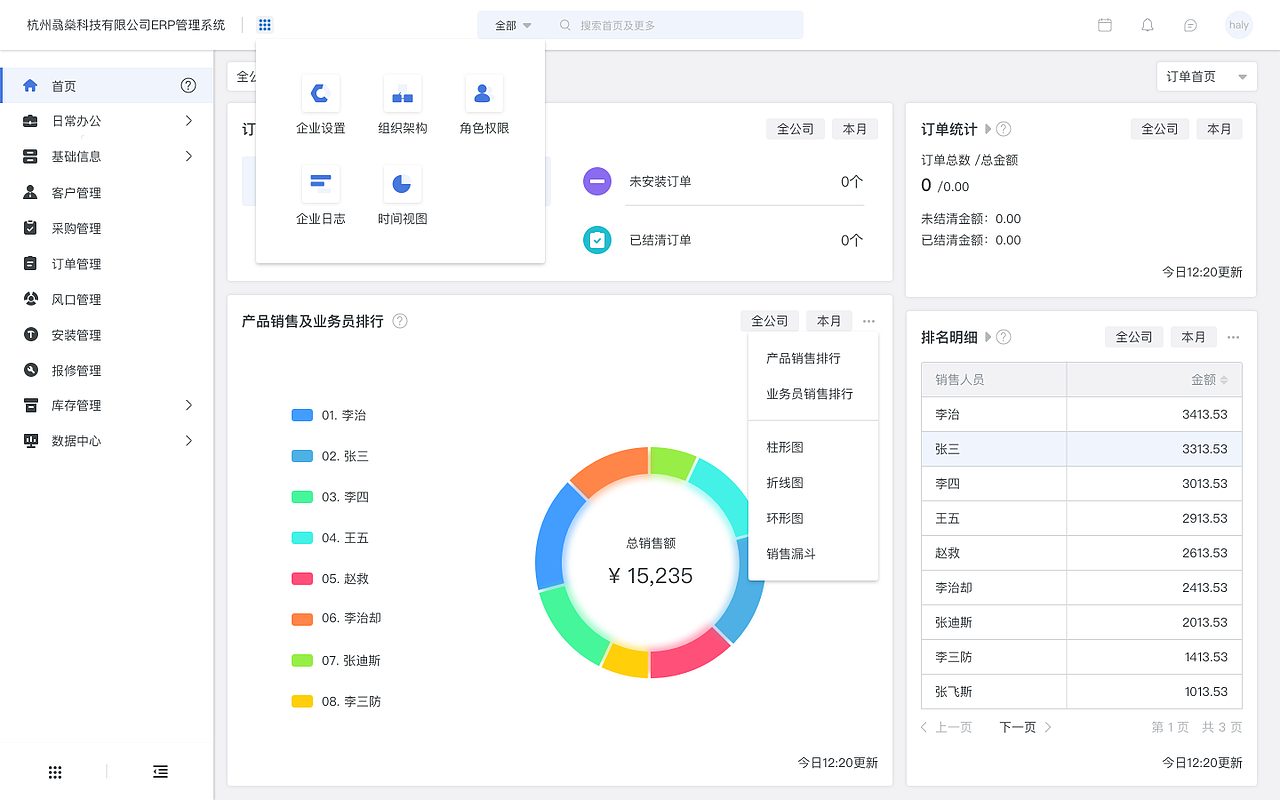Open 时间视图 from the launcher panel
Image resolution: width=1280 pixels, height=800 pixels.
tap(402, 195)
